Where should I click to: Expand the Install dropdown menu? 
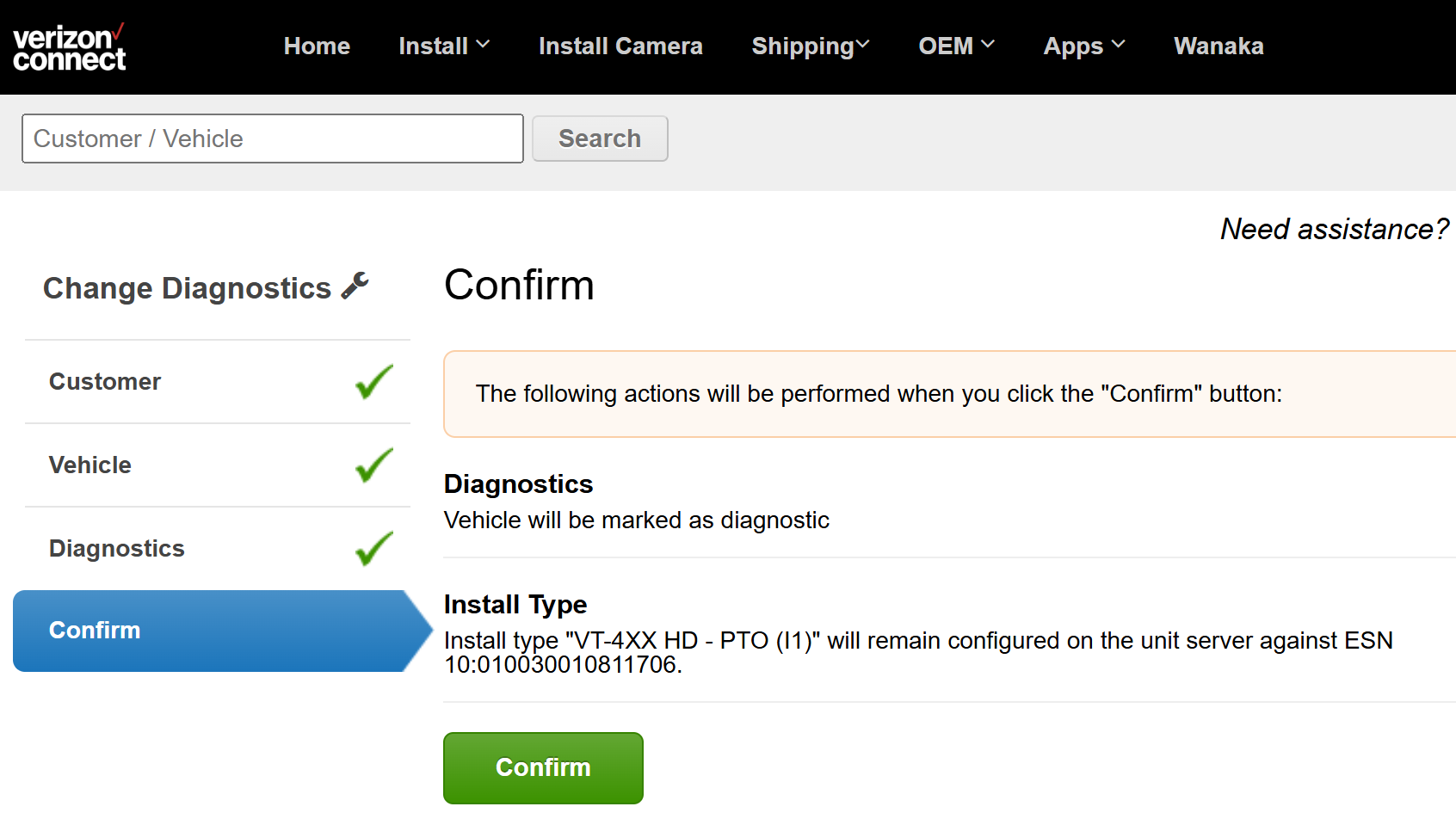point(444,46)
